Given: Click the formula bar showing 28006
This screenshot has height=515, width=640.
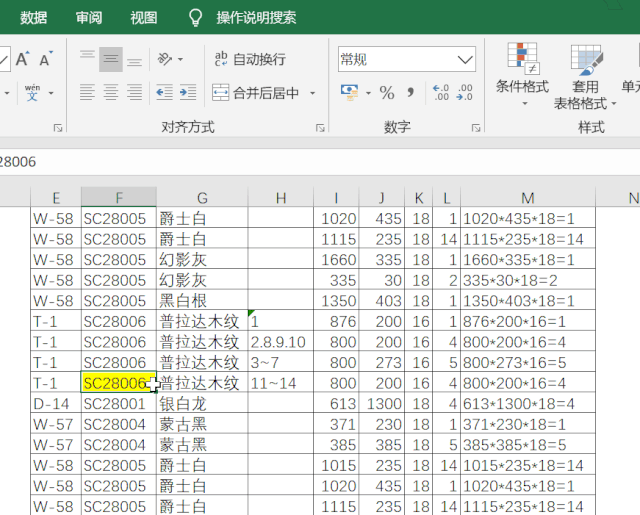Looking at the screenshot, I should 320,162.
